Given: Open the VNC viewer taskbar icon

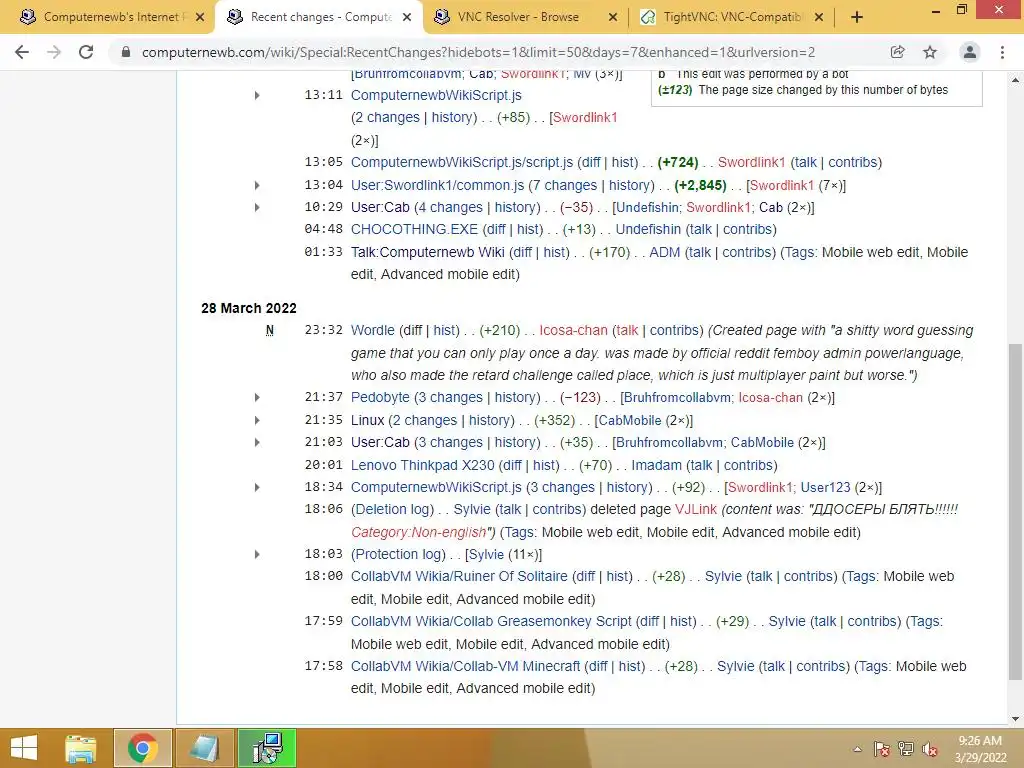Looking at the screenshot, I should (x=267, y=748).
